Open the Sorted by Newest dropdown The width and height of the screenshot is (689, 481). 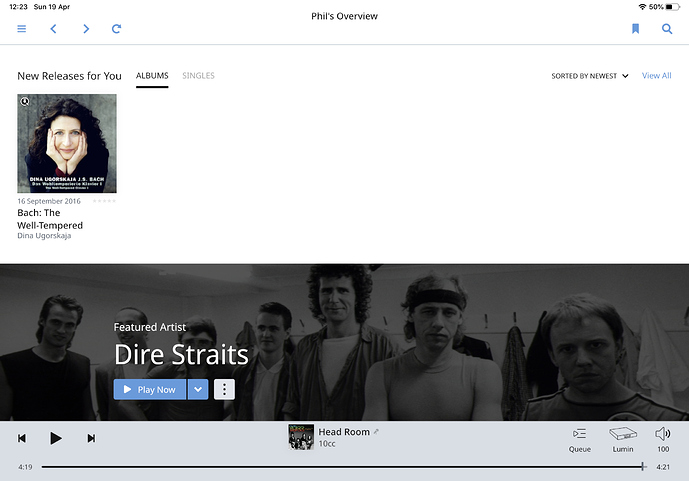590,76
